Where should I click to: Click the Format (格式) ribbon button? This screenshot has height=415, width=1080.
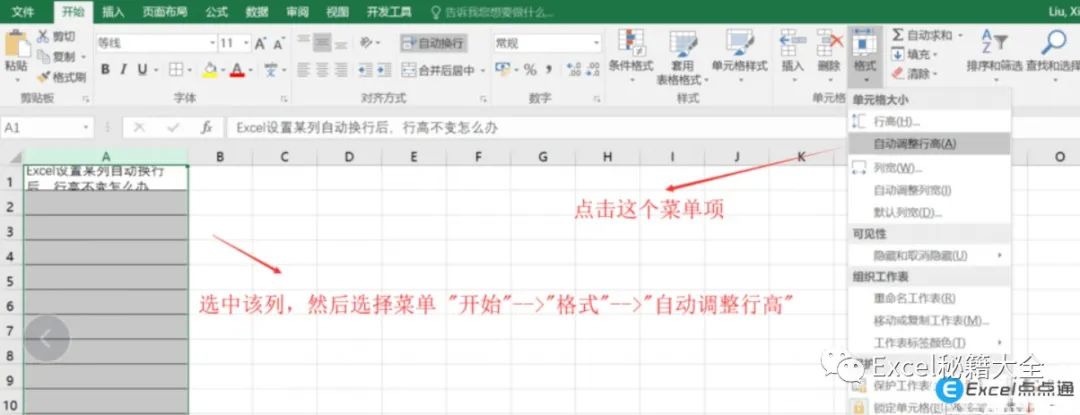pyautogui.click(x=864, y=55)
